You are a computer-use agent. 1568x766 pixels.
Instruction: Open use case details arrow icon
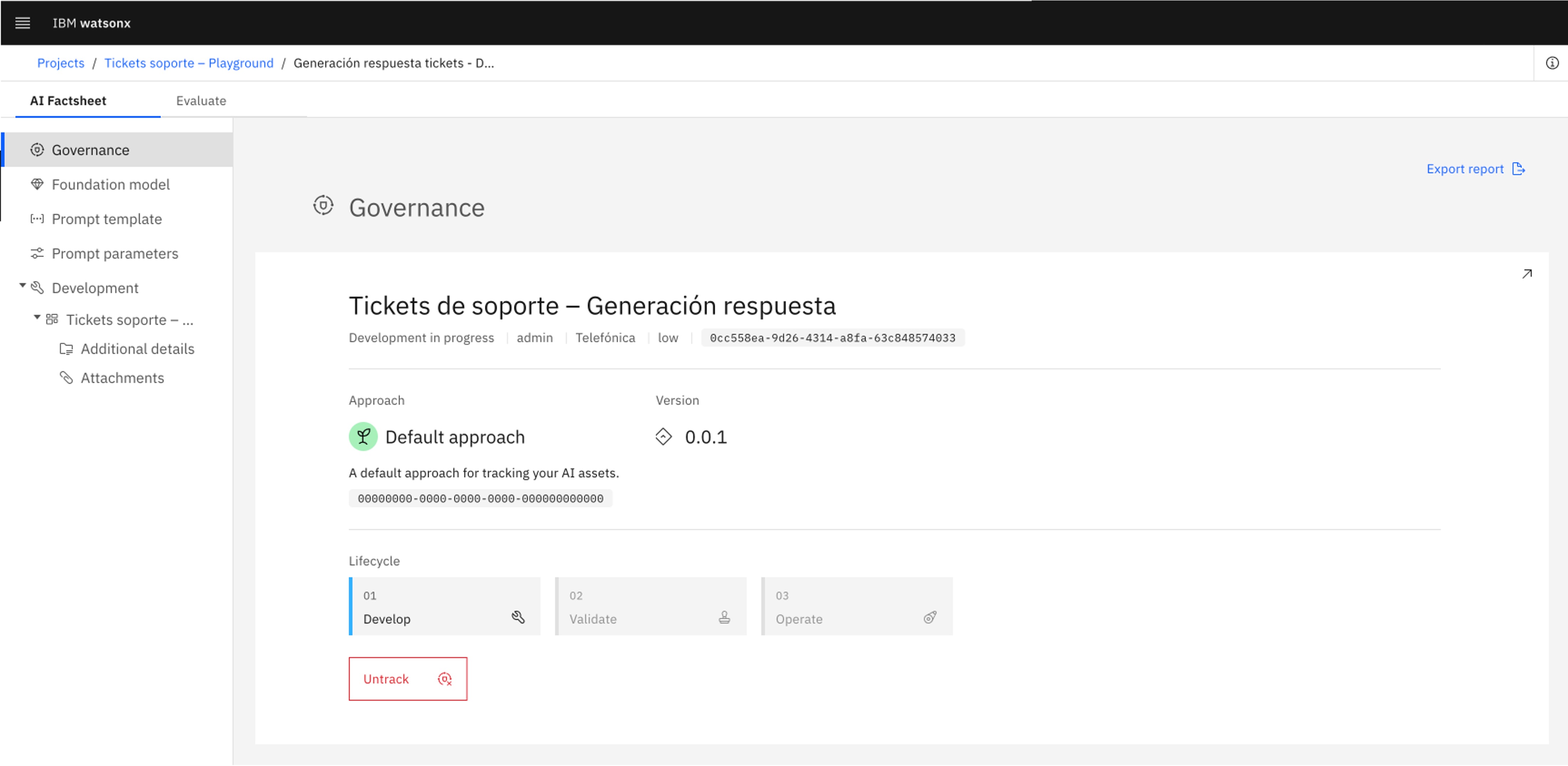1527,274
